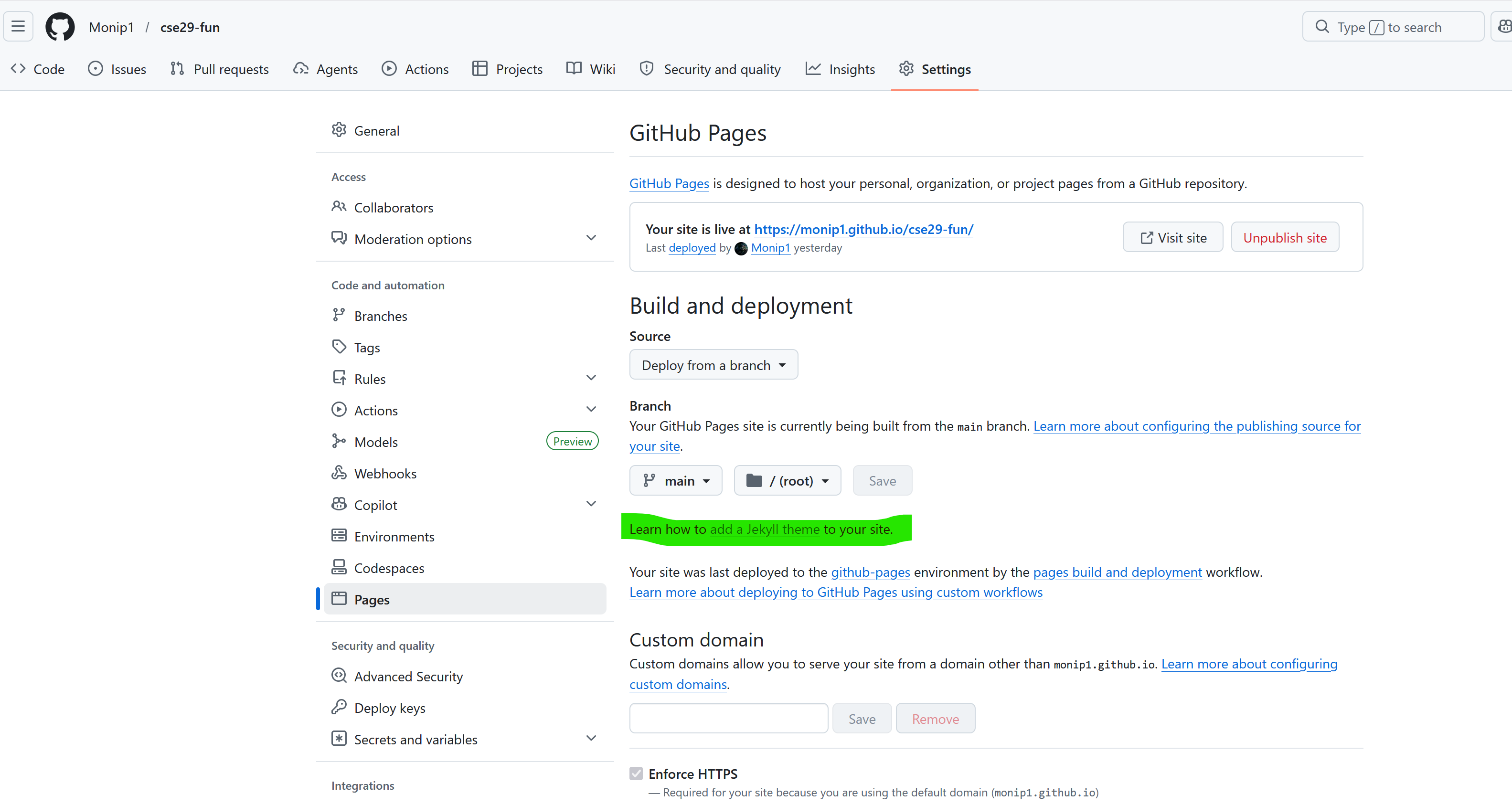
Task: Select the Deploy keys key icon
Action: pyautogui.click(x=339, y=707)
